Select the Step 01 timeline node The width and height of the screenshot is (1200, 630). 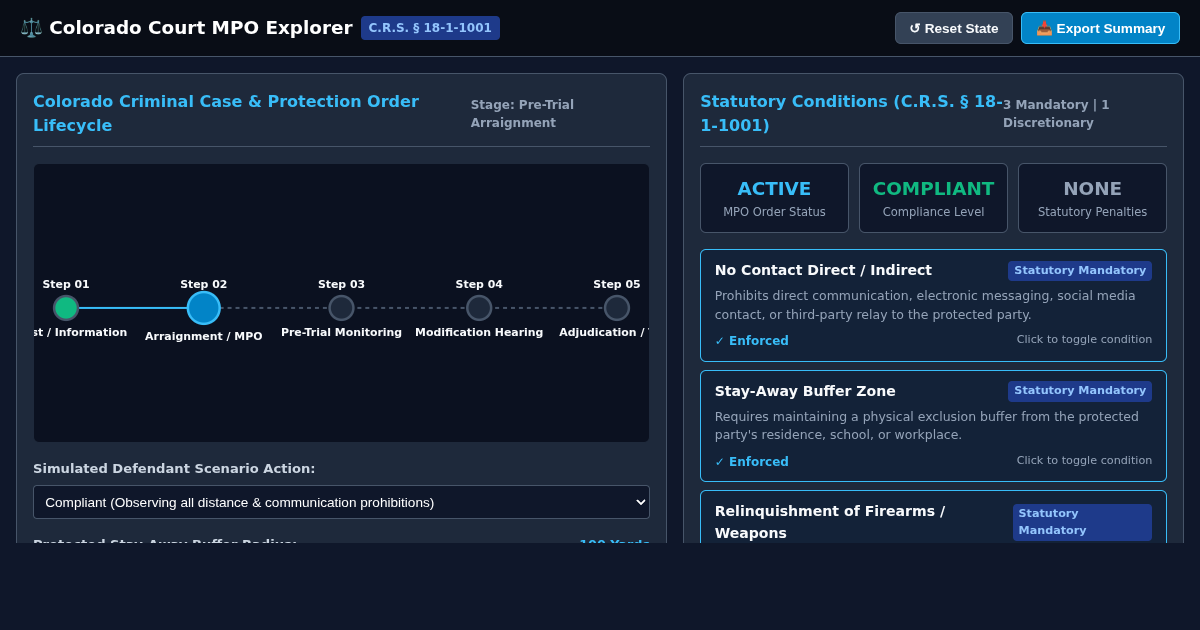pos(66,308)
